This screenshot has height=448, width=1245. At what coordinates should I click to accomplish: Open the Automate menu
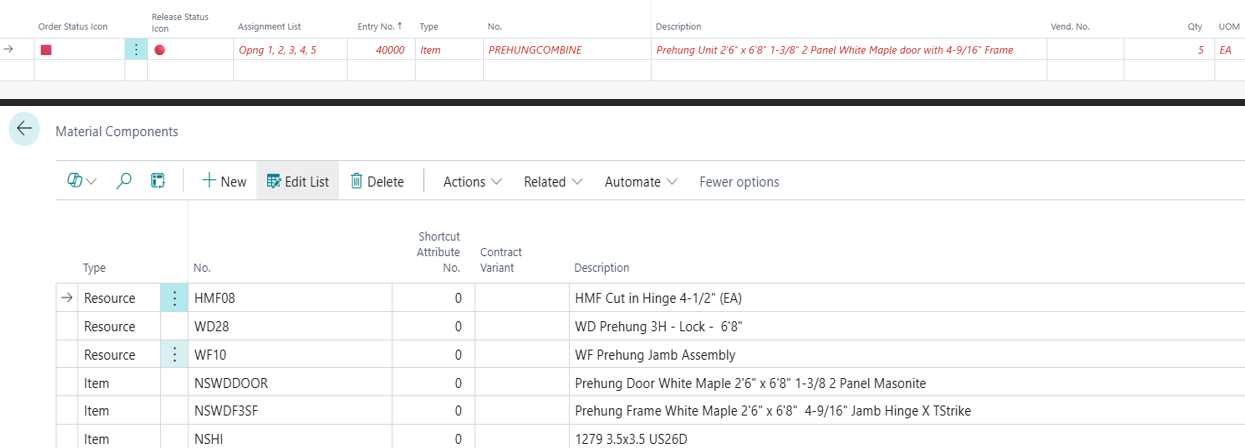pyautogui.click(x=640, y=181)
